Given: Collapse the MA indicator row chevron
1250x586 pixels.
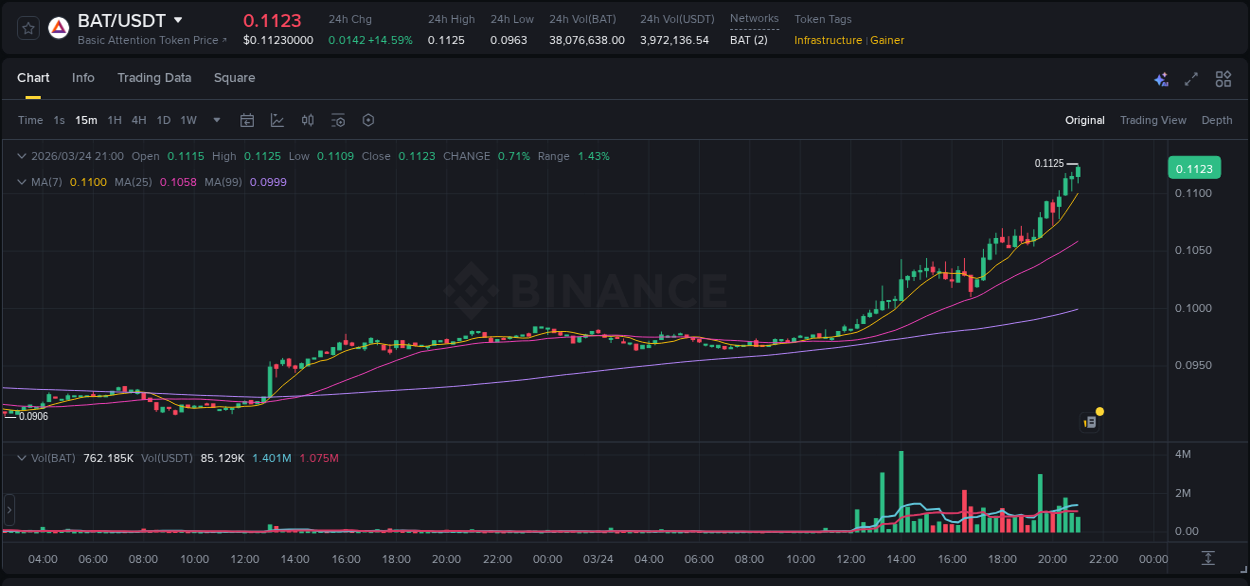Looking at the screenshot, I should [22, 182].
